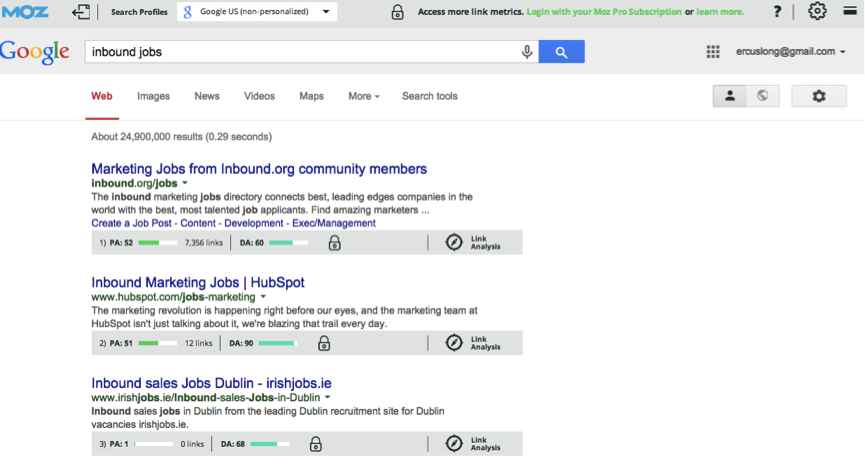865x464 pixels.
Task: Open Marketing Jobs from Inbound.org result
Action: [259, 169]
